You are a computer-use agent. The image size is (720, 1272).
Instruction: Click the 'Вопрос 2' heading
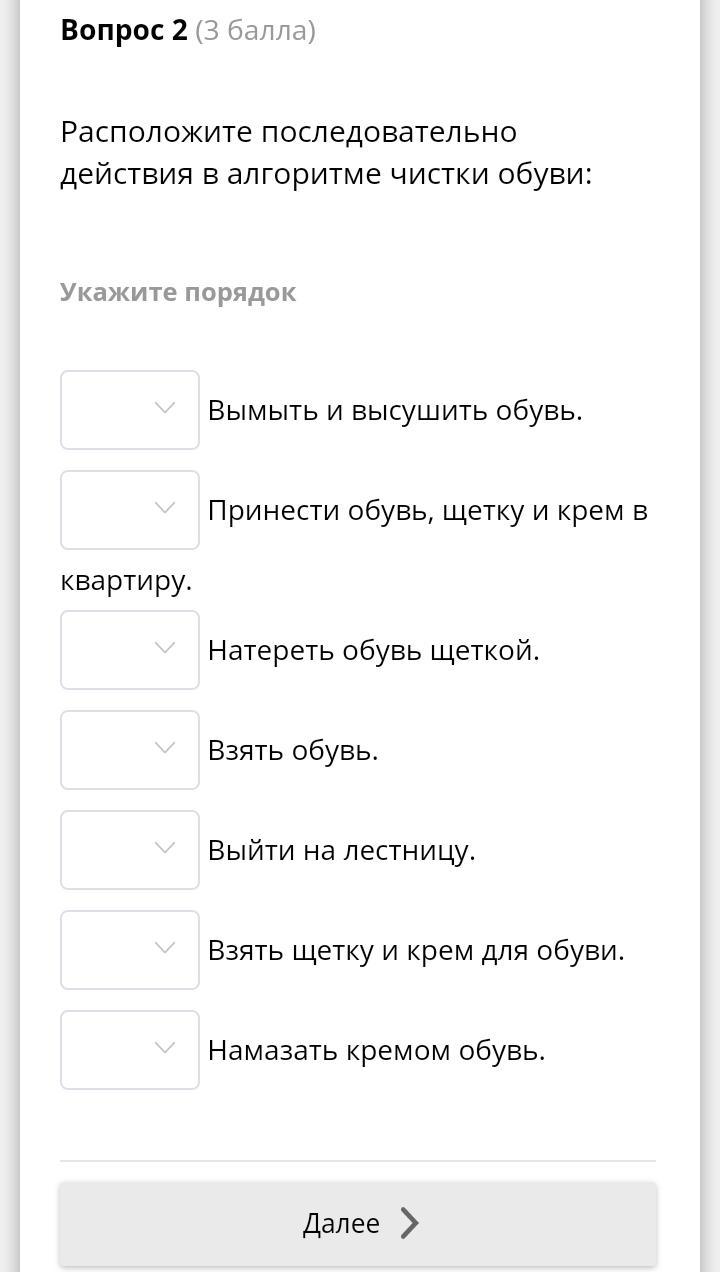point(124,31)
